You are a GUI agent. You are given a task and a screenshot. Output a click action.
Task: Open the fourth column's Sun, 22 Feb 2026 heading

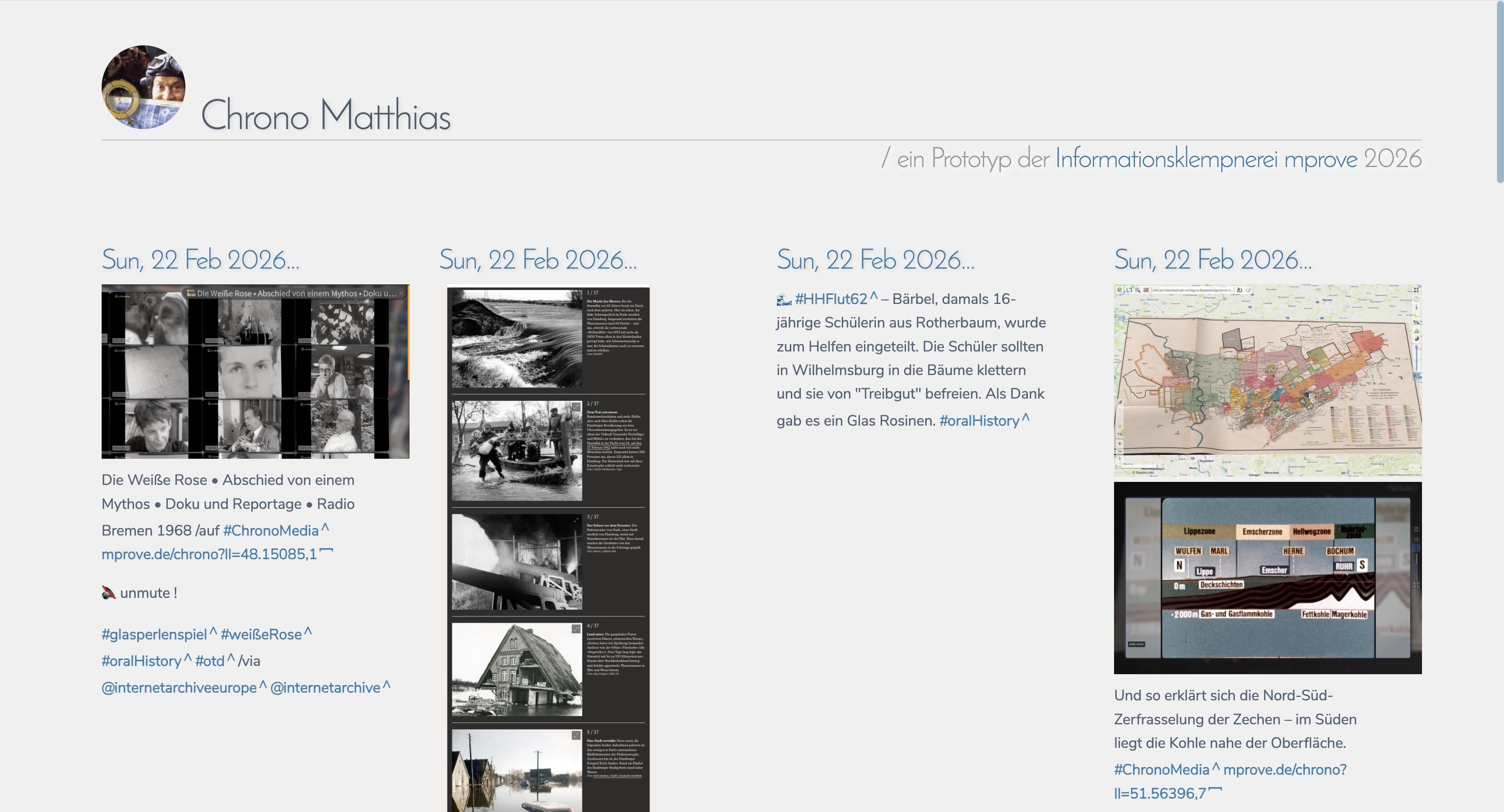1213,260
